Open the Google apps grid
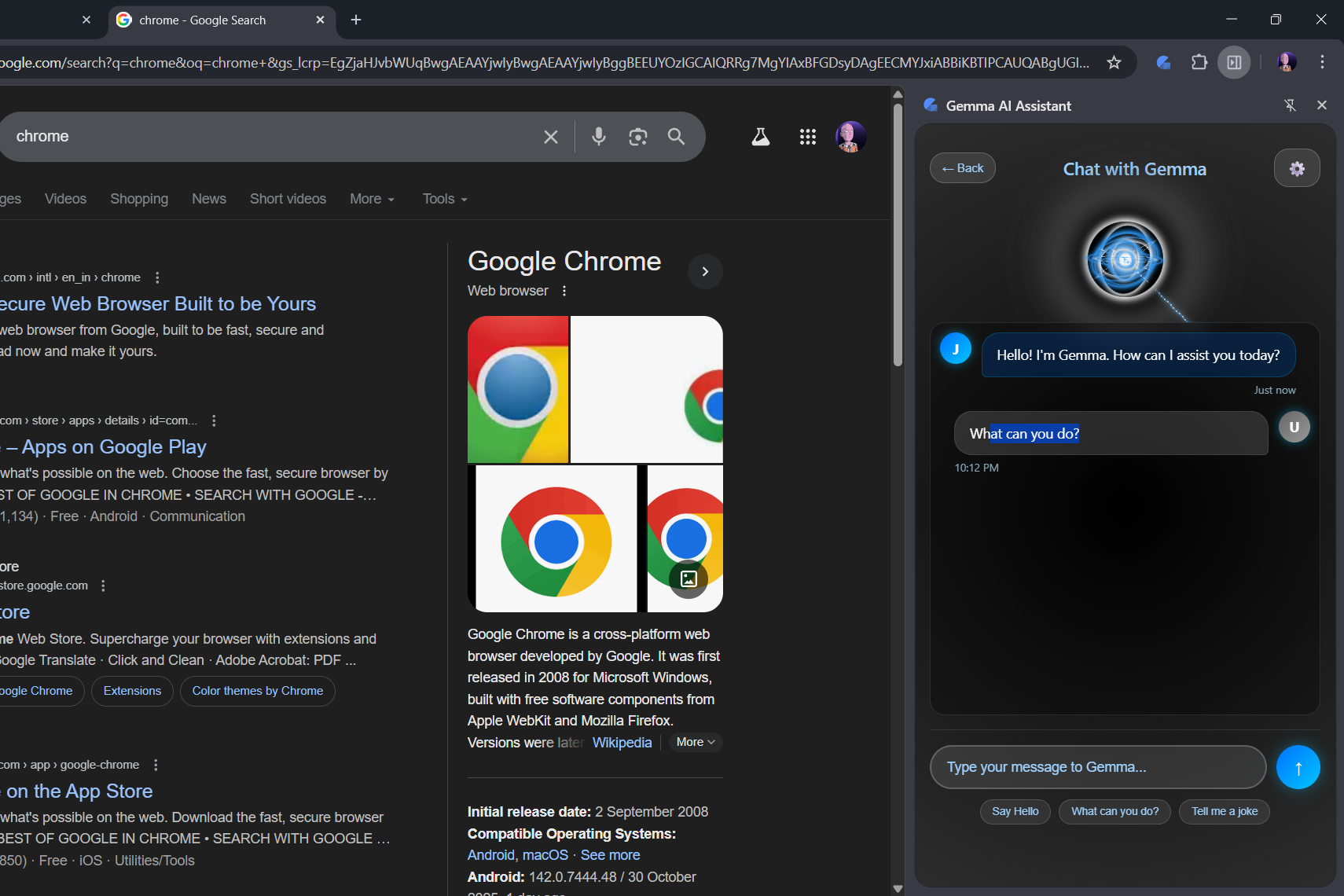Image resolution: width=1344 pixels, height=896 pixels. click(808, 137)
